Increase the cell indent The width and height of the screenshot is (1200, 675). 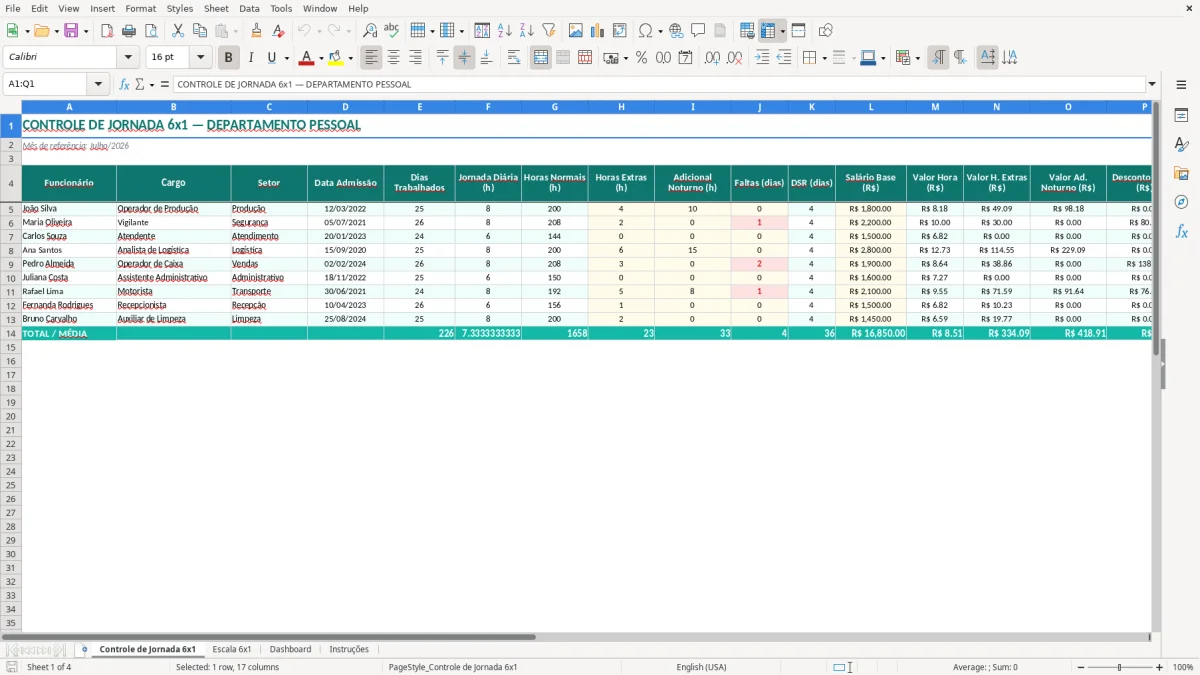762,58
